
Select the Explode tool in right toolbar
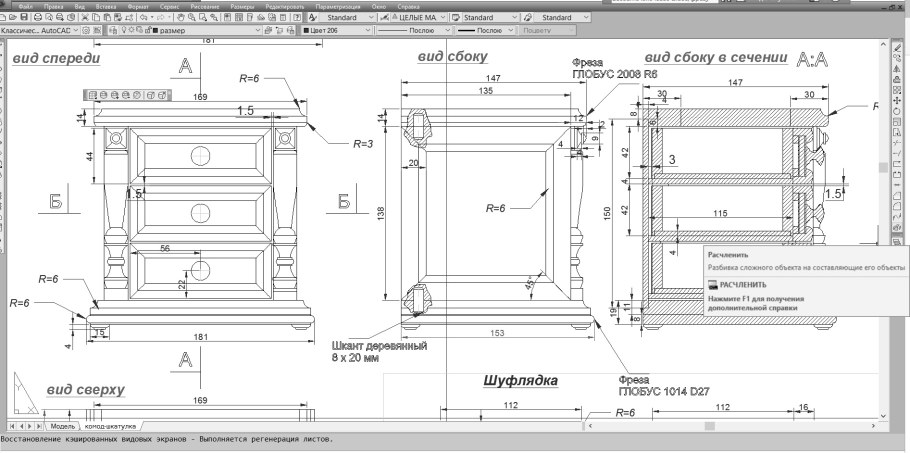pos(897,243)
